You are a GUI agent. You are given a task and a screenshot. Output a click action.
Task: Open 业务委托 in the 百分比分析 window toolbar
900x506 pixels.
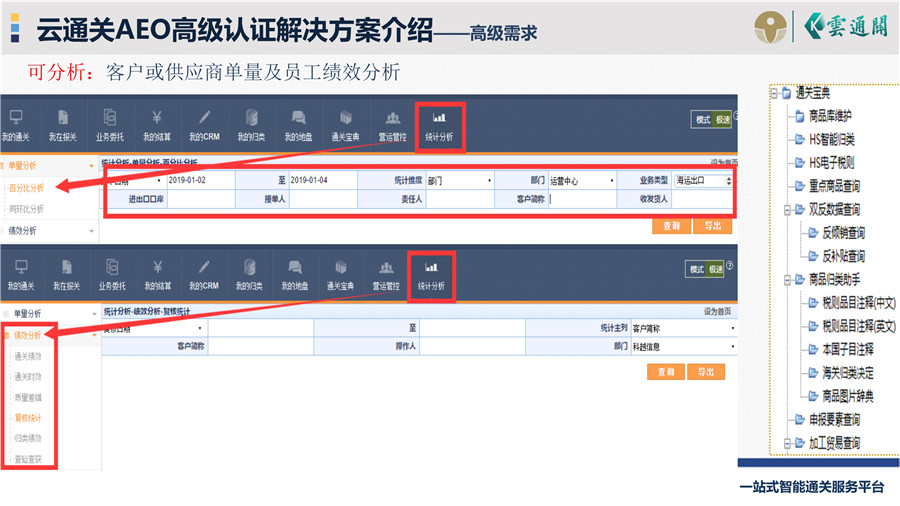[110, 126]
